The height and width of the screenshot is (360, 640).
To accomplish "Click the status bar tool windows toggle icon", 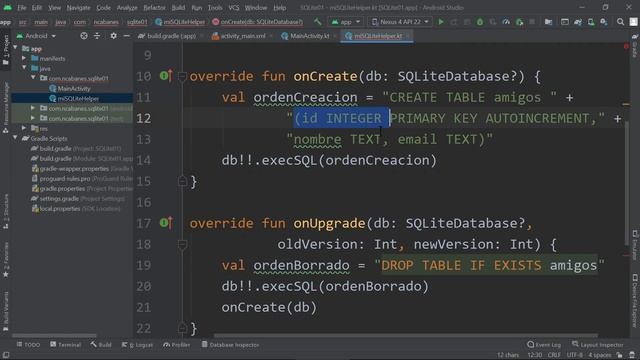I will (x=6, y=355).
